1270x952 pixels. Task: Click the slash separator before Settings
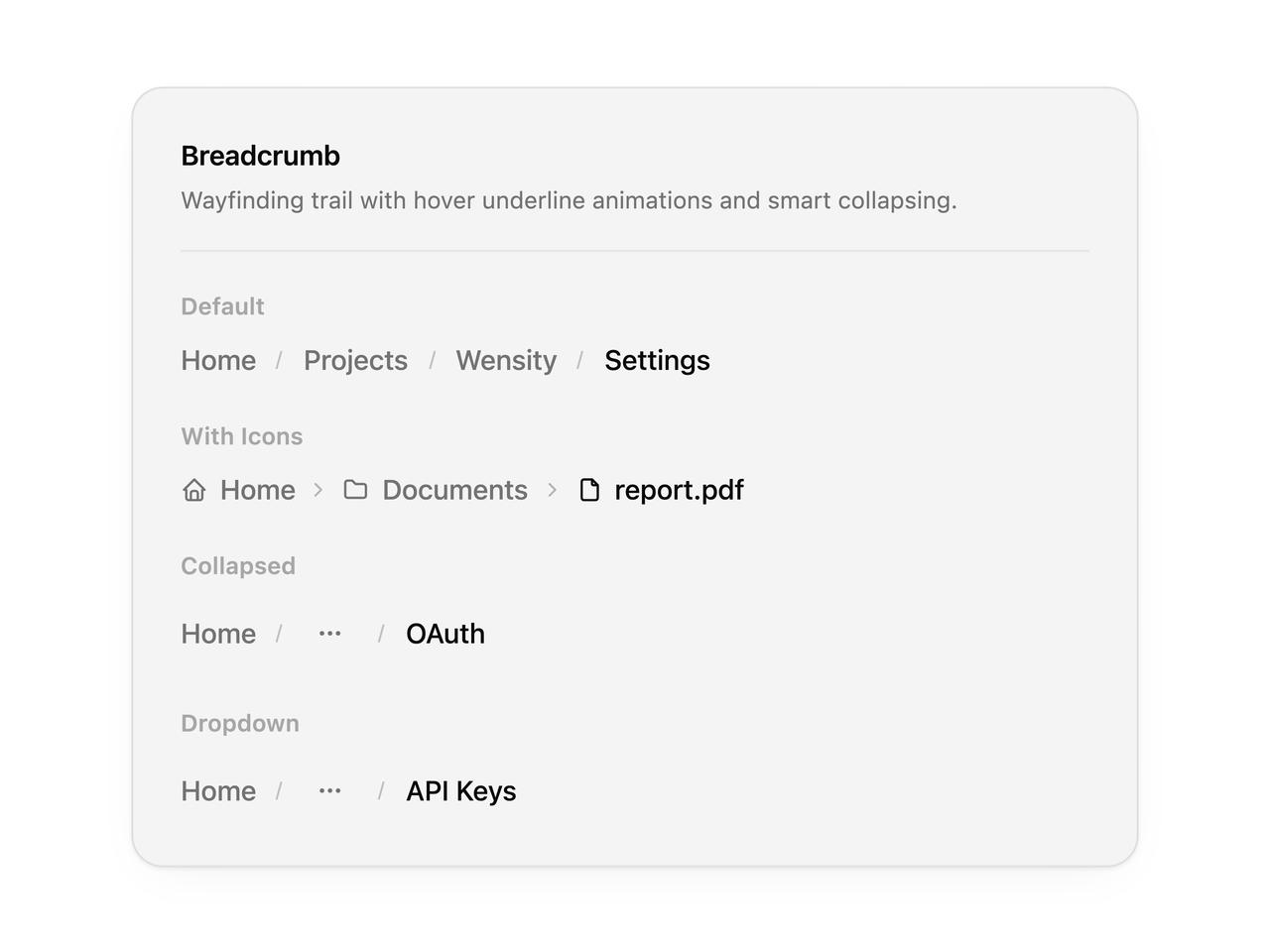580,360
